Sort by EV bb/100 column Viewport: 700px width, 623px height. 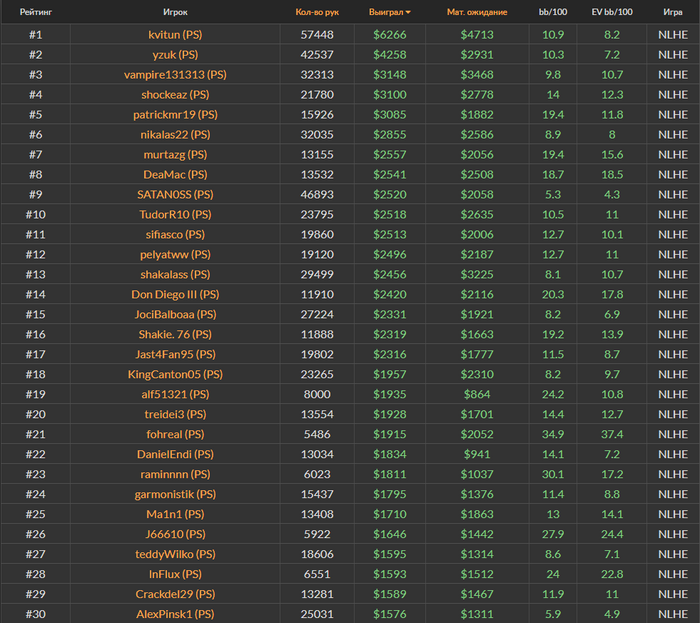612,12
